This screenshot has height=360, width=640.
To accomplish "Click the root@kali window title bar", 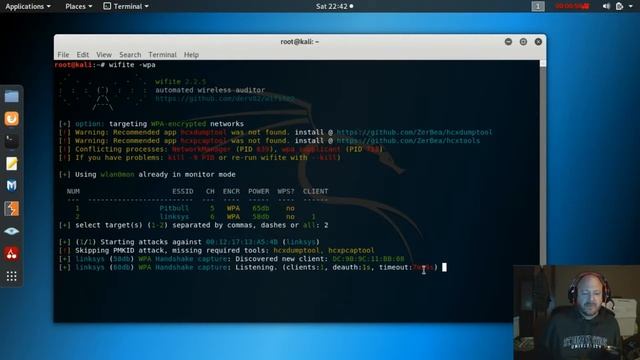I will [x=300, y=42].
